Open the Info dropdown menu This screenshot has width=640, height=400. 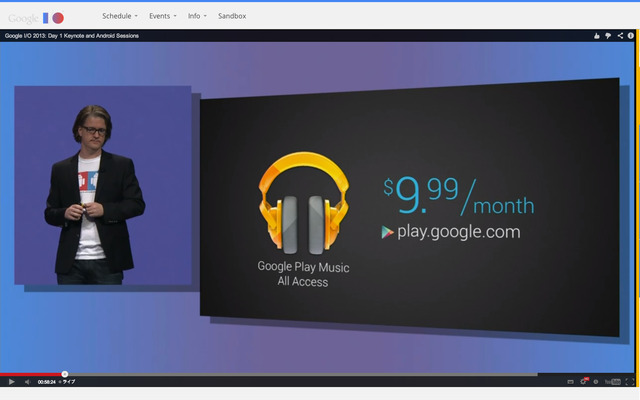point(197,16)
